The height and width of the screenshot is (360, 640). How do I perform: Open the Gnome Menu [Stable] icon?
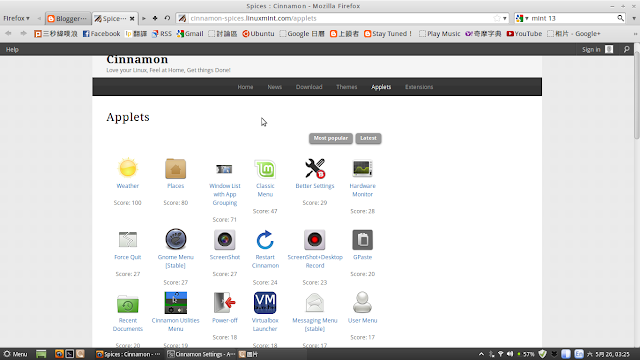[x=176, y=239]
